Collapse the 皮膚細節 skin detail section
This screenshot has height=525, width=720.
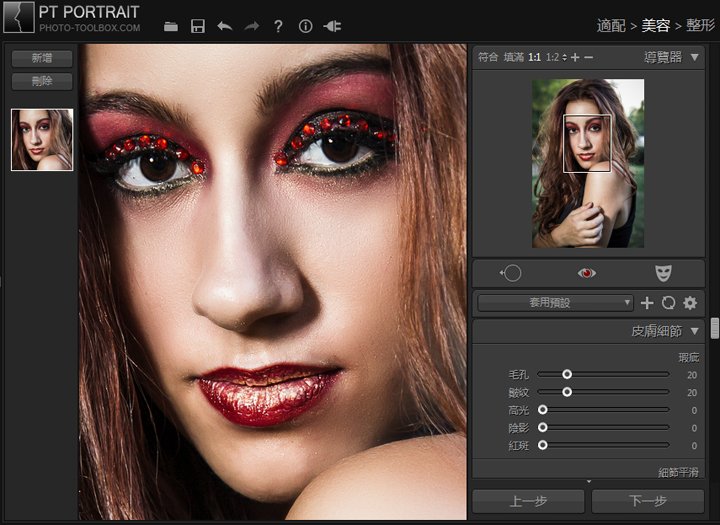click(694, 331)
